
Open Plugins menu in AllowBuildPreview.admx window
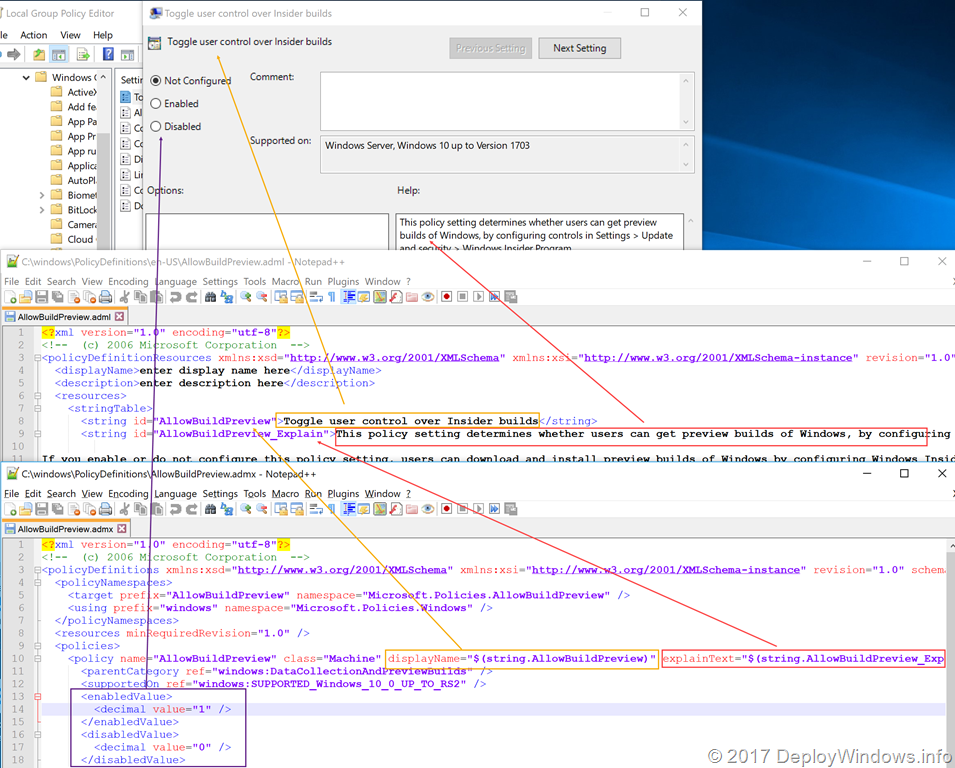[x=343, y=494]
